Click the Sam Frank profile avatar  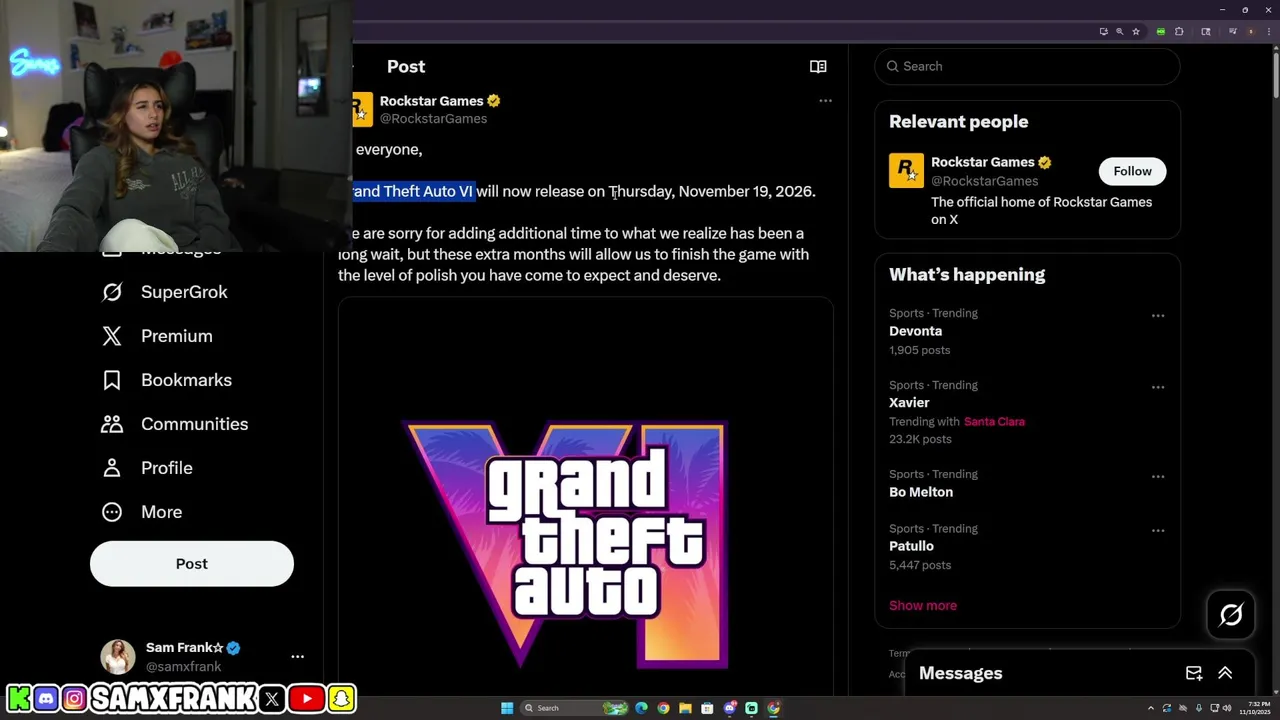pyautogui.click(x=118, y=657)
